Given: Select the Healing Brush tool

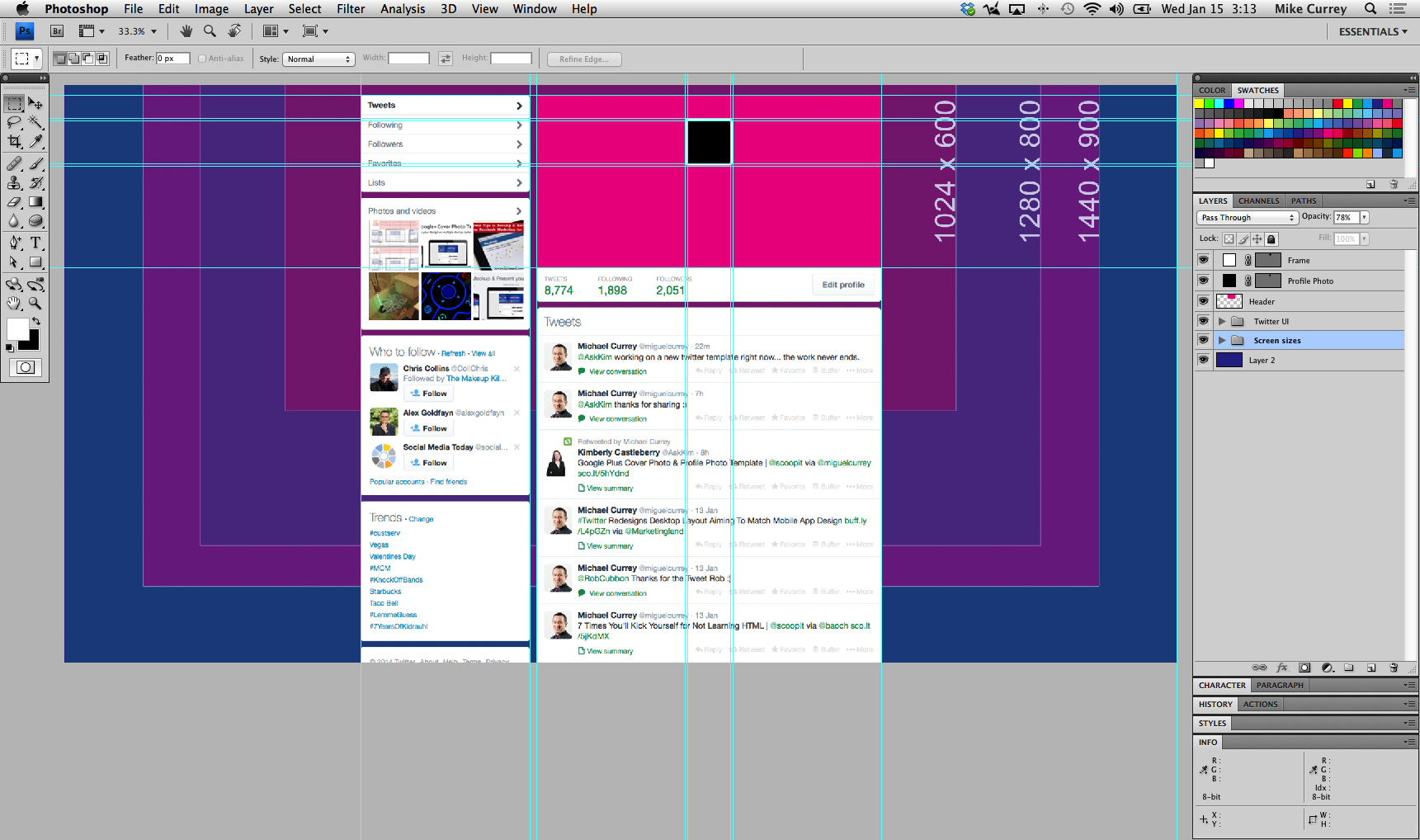Looking at the screenshot, I should (x=14, y=163).
